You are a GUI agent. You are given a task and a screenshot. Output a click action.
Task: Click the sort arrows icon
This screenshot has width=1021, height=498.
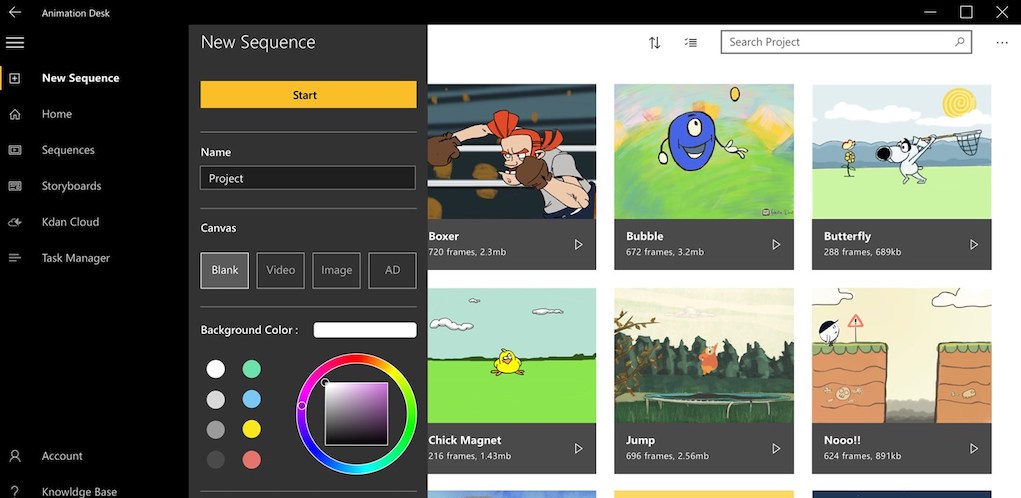[x=654, y=42]
